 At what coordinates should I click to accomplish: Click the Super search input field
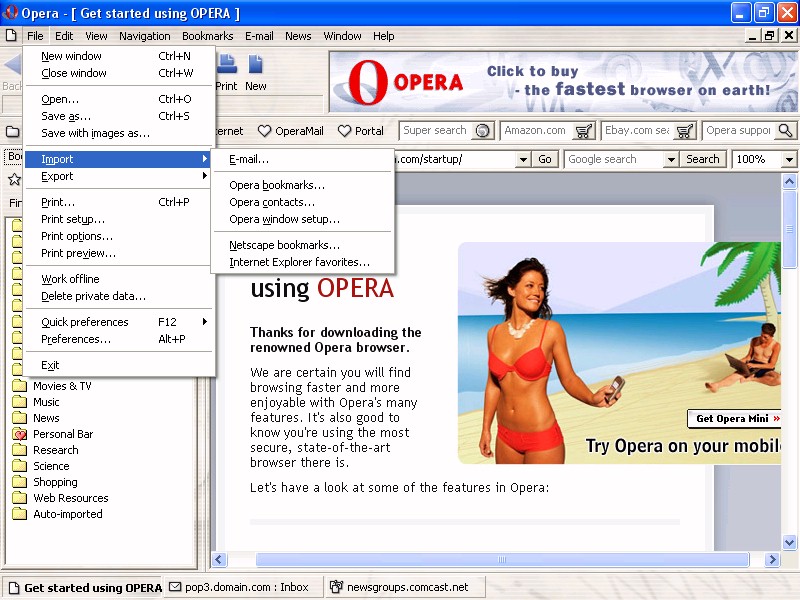(437, 131)
